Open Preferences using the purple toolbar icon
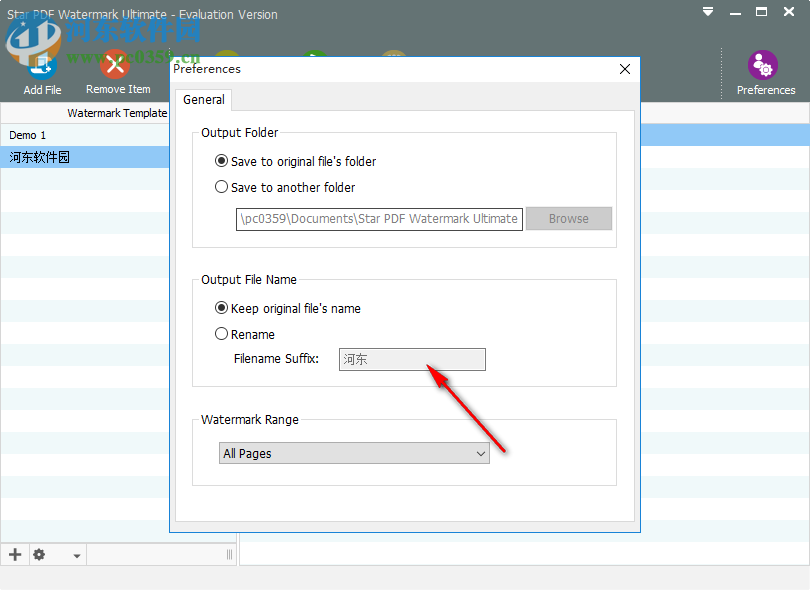The height and width of the screenshot is (590, 810). pyautogui.click(x=763, y=63)
